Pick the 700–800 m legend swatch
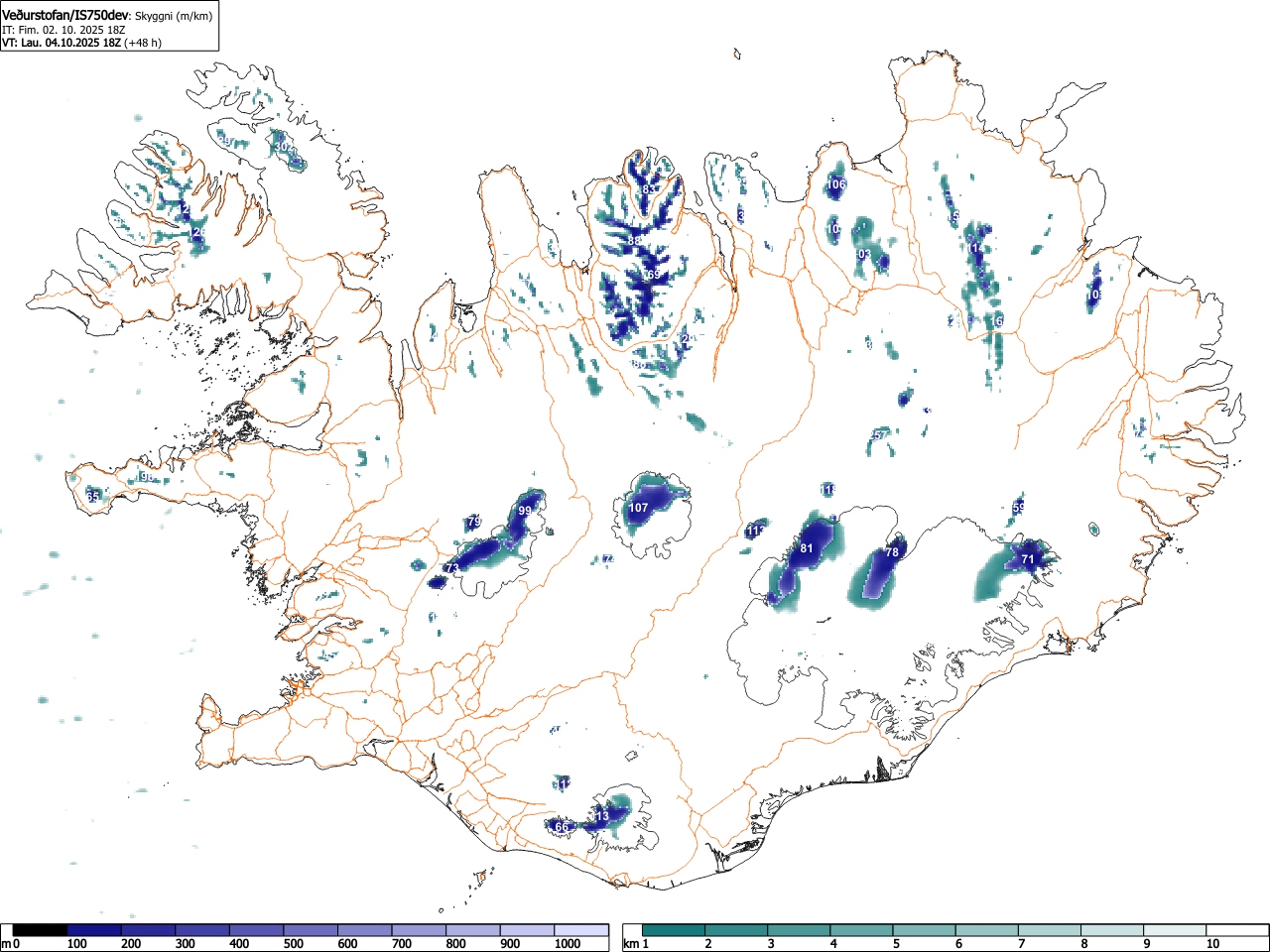The width and height of the screenshot is (1270, 952). 419,930
